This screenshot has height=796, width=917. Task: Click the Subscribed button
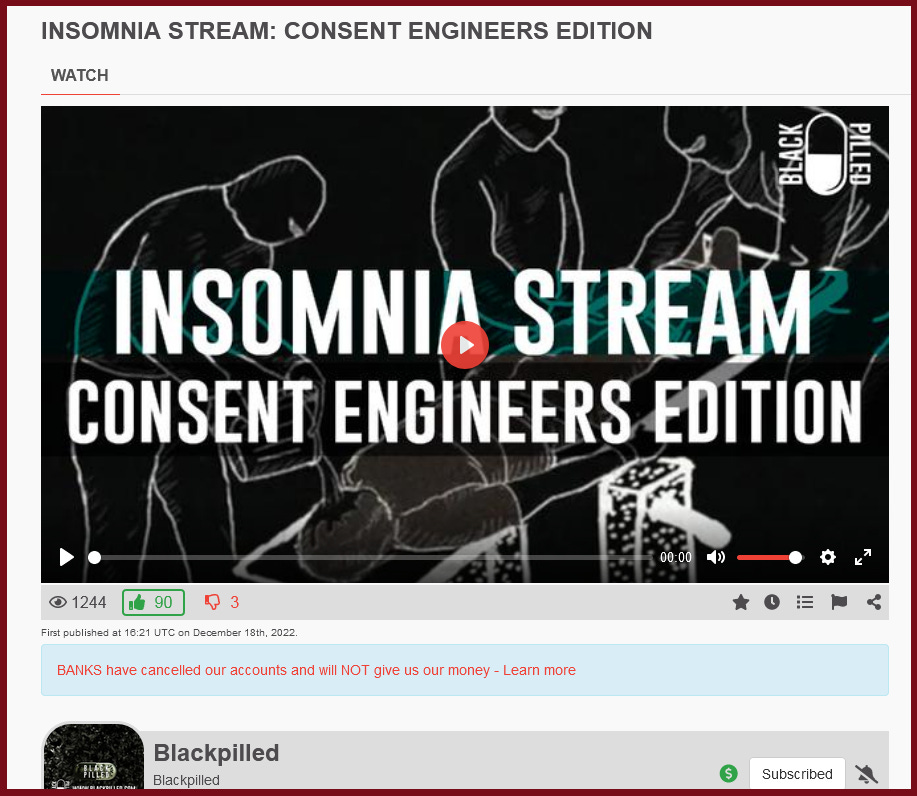tap(797, 774)
